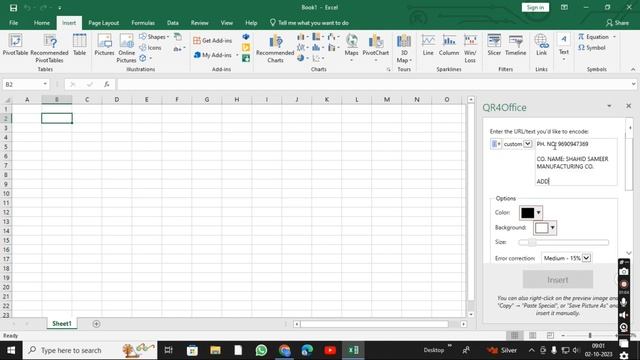Switch to Page Break Preview view
Viewport: 640px width, 360px height.
click(x=550, y=335)
